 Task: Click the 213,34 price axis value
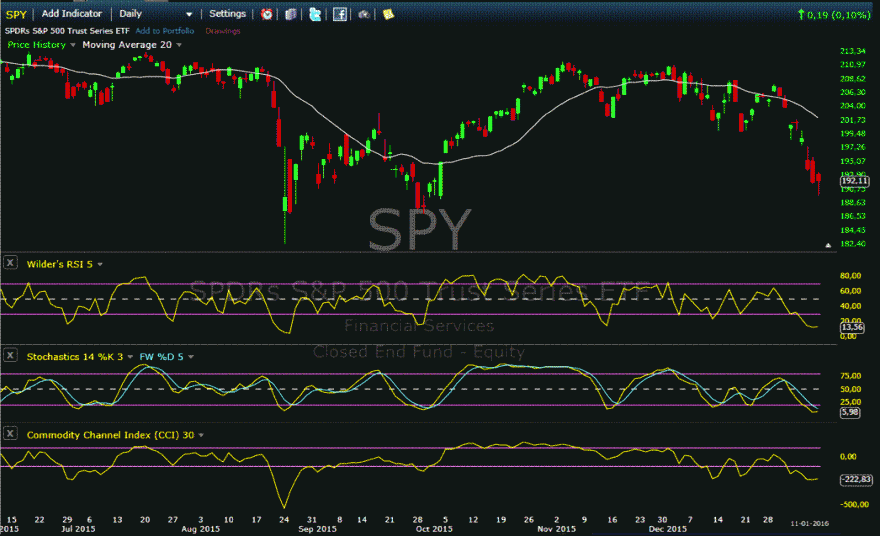(x=852, y=51)
